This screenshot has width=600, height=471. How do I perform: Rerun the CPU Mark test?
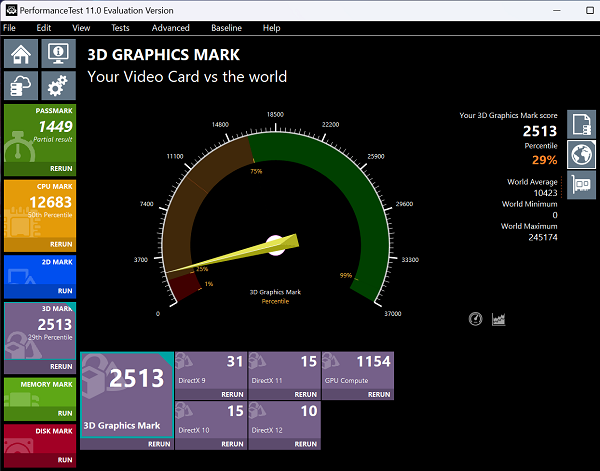pyautogui.click(x=61, y=244)
